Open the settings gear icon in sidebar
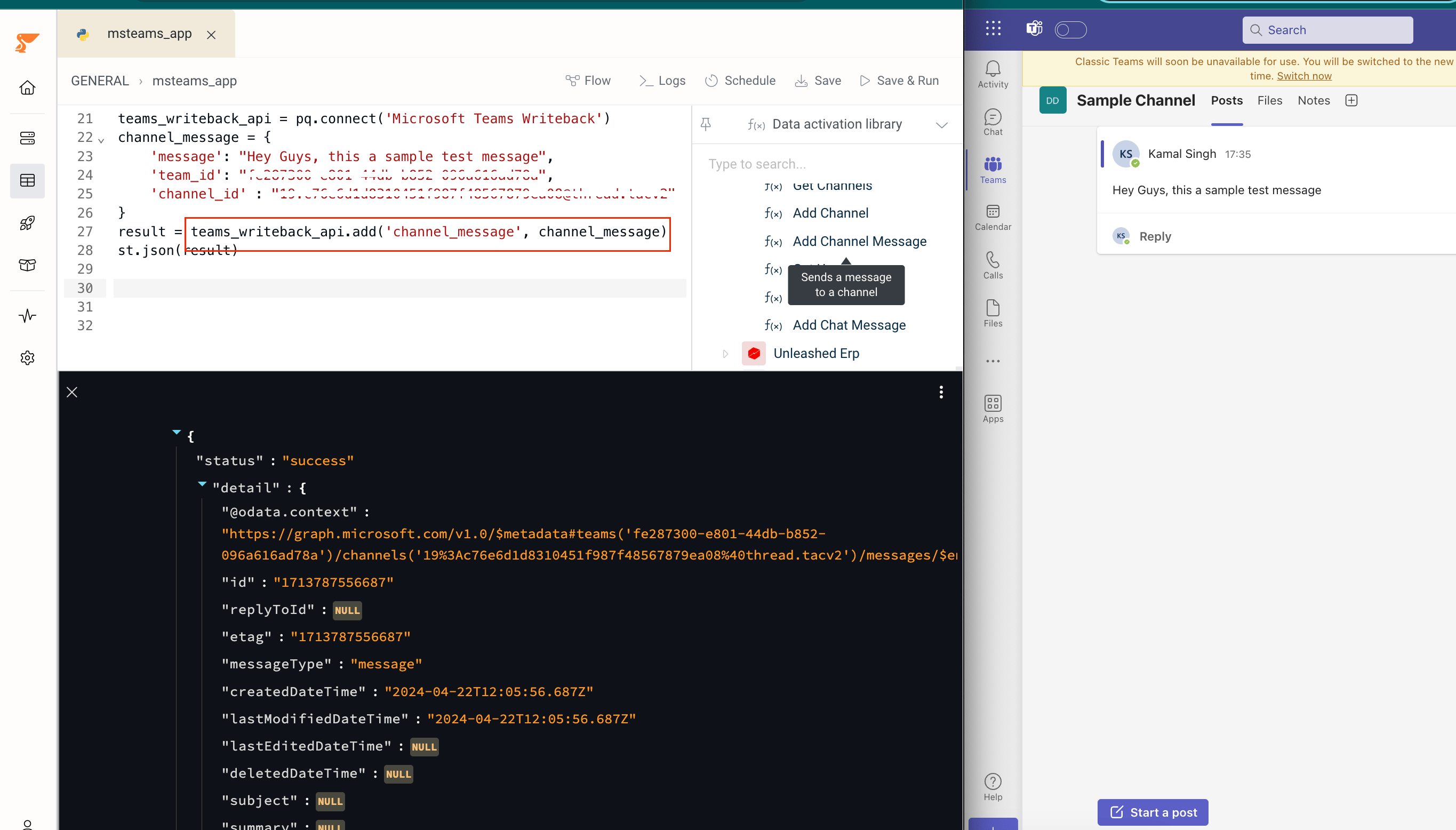The height and width of the screenshot is (830, 1456). 27,358
